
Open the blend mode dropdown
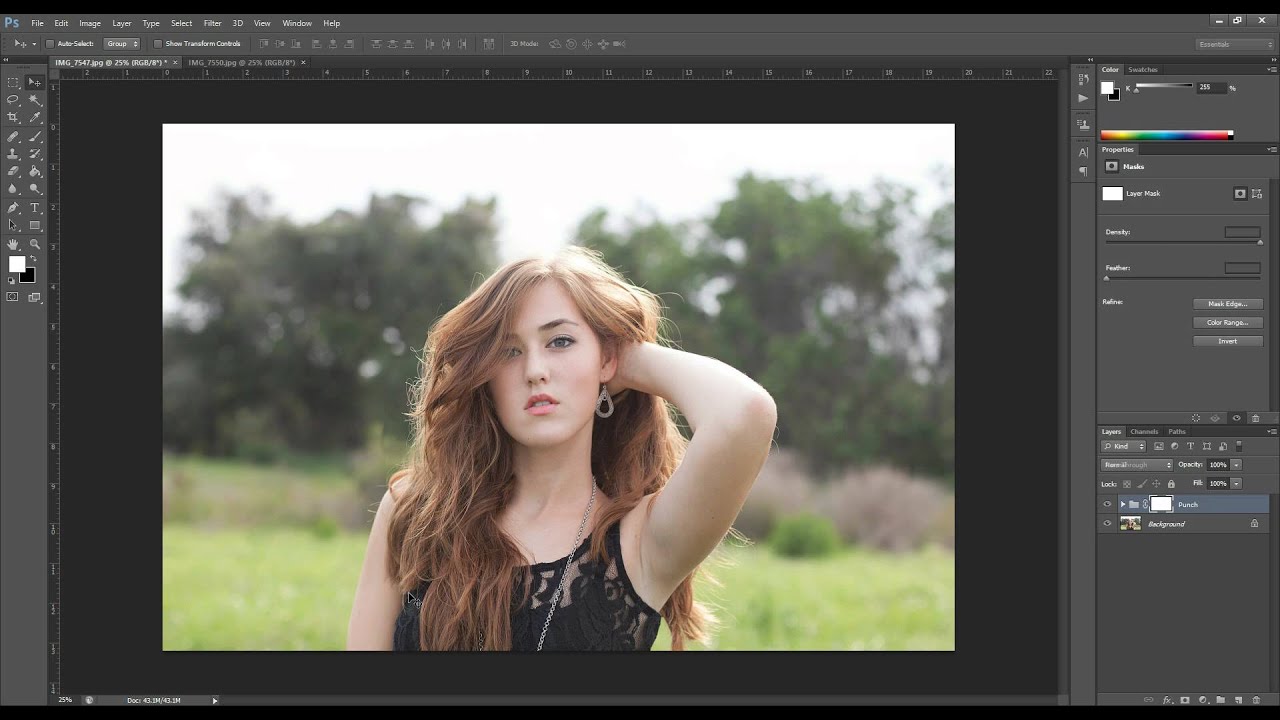(1137, 465)
